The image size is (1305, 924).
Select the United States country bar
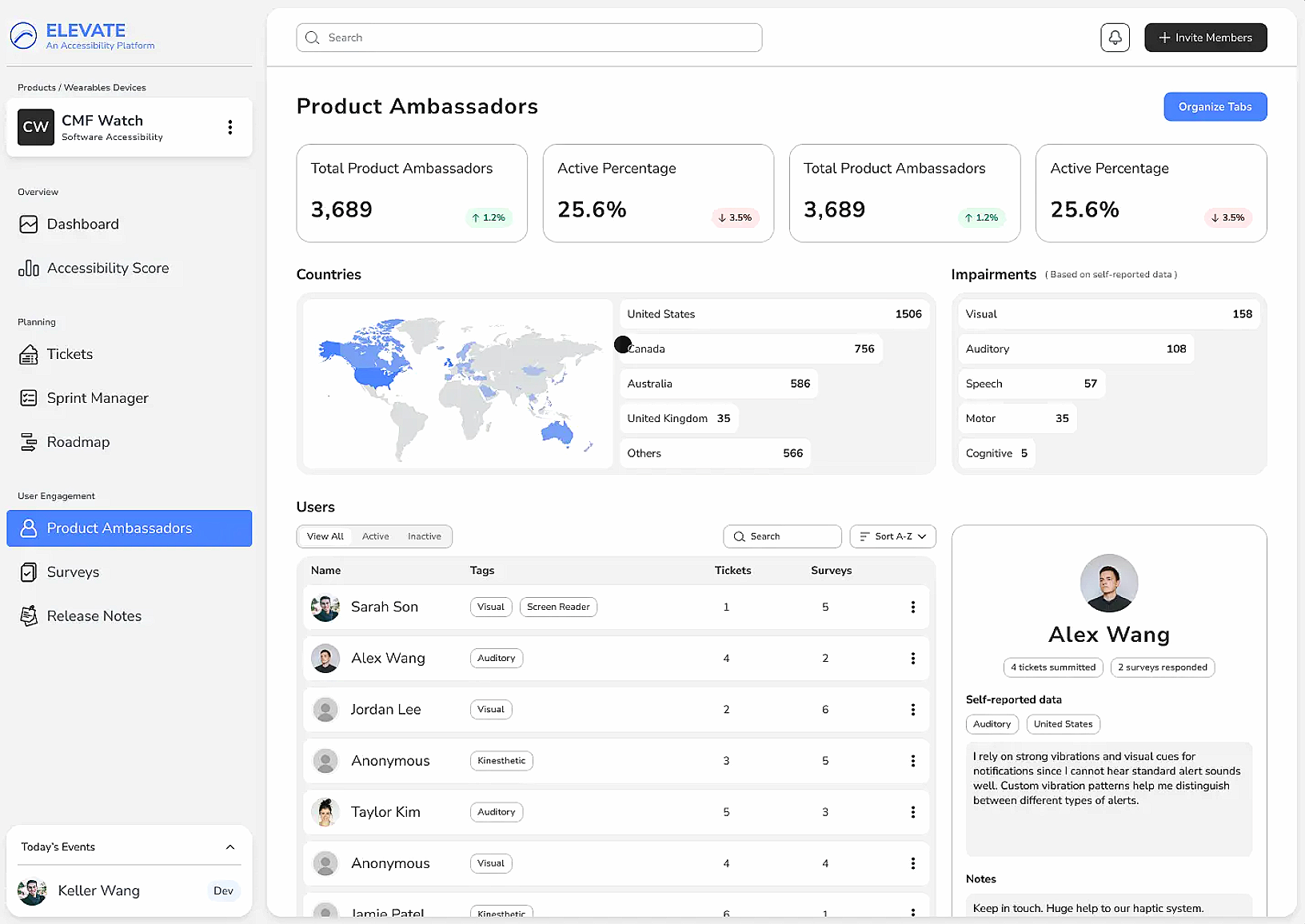775,314
